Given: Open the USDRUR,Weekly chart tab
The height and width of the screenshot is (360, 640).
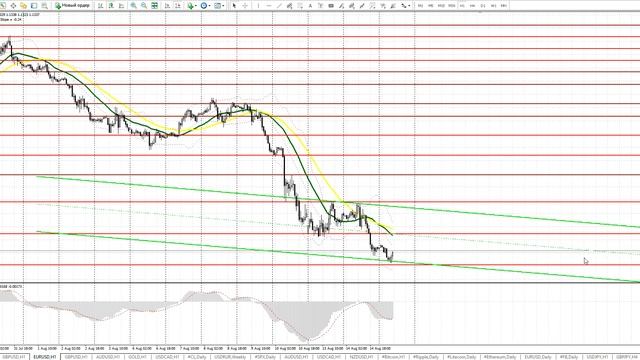Looking at the screenshot, I should (230, 357).
